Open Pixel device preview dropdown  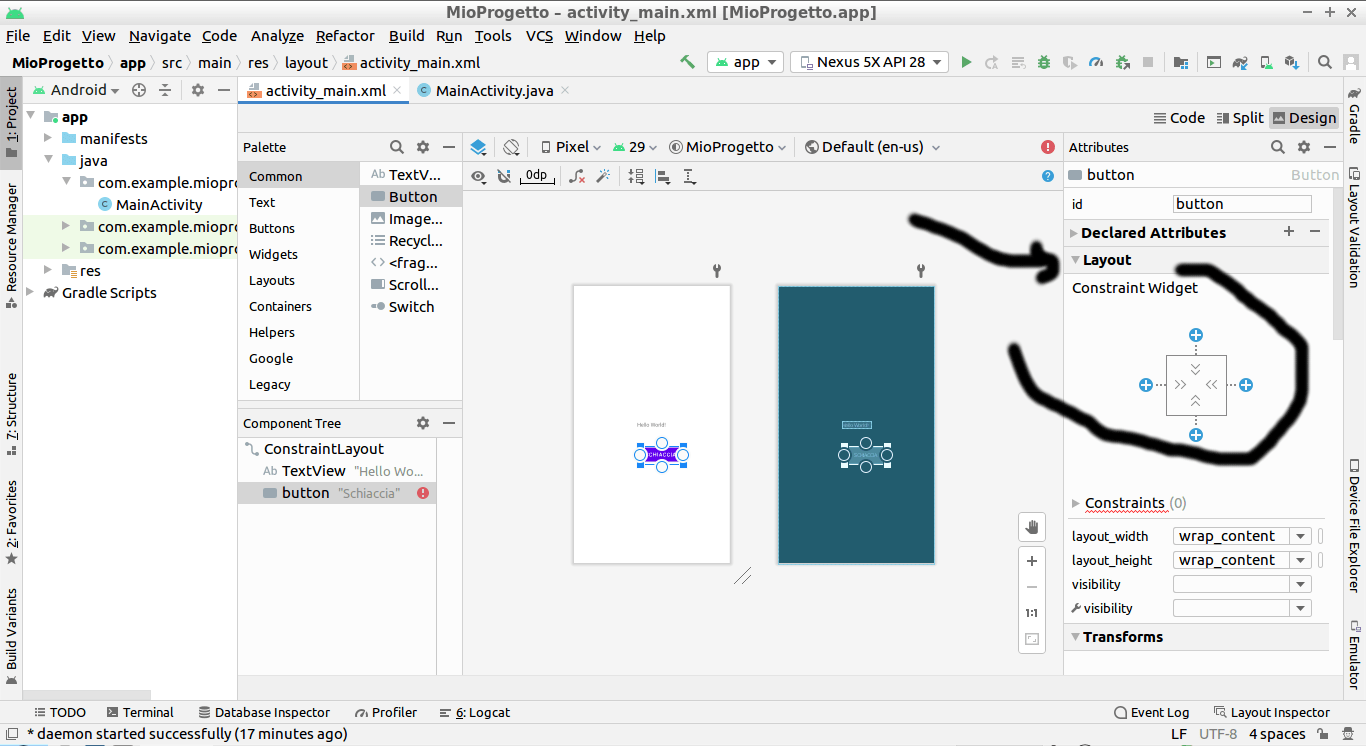571,147
